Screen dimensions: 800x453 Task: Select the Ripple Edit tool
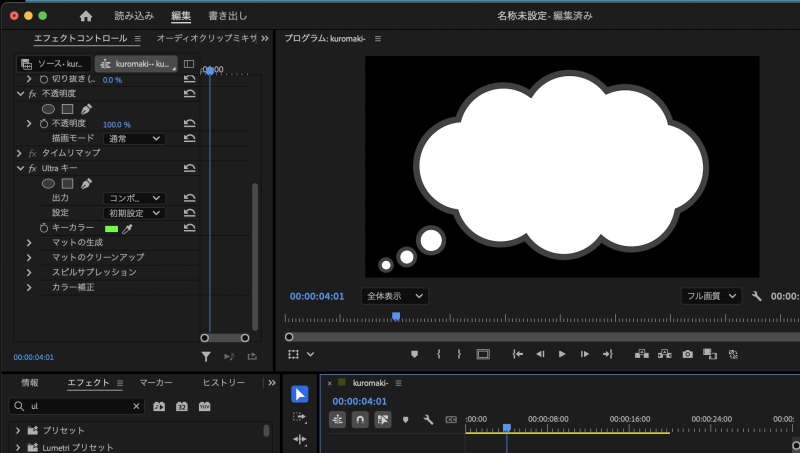tap(300, 440)
